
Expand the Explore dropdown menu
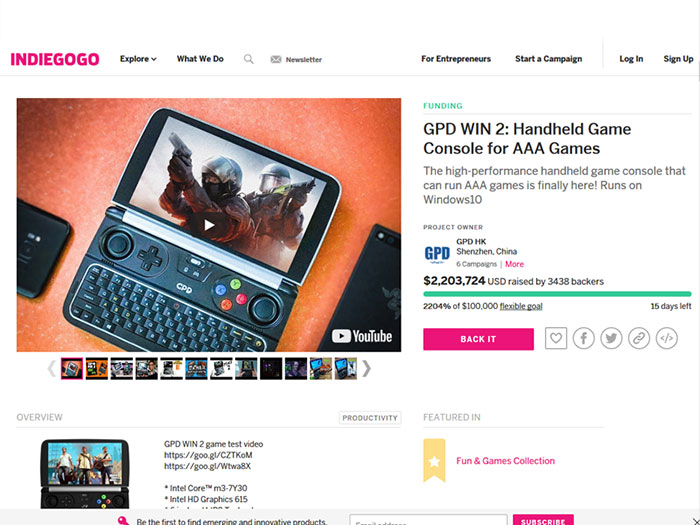tap(138, 59)
